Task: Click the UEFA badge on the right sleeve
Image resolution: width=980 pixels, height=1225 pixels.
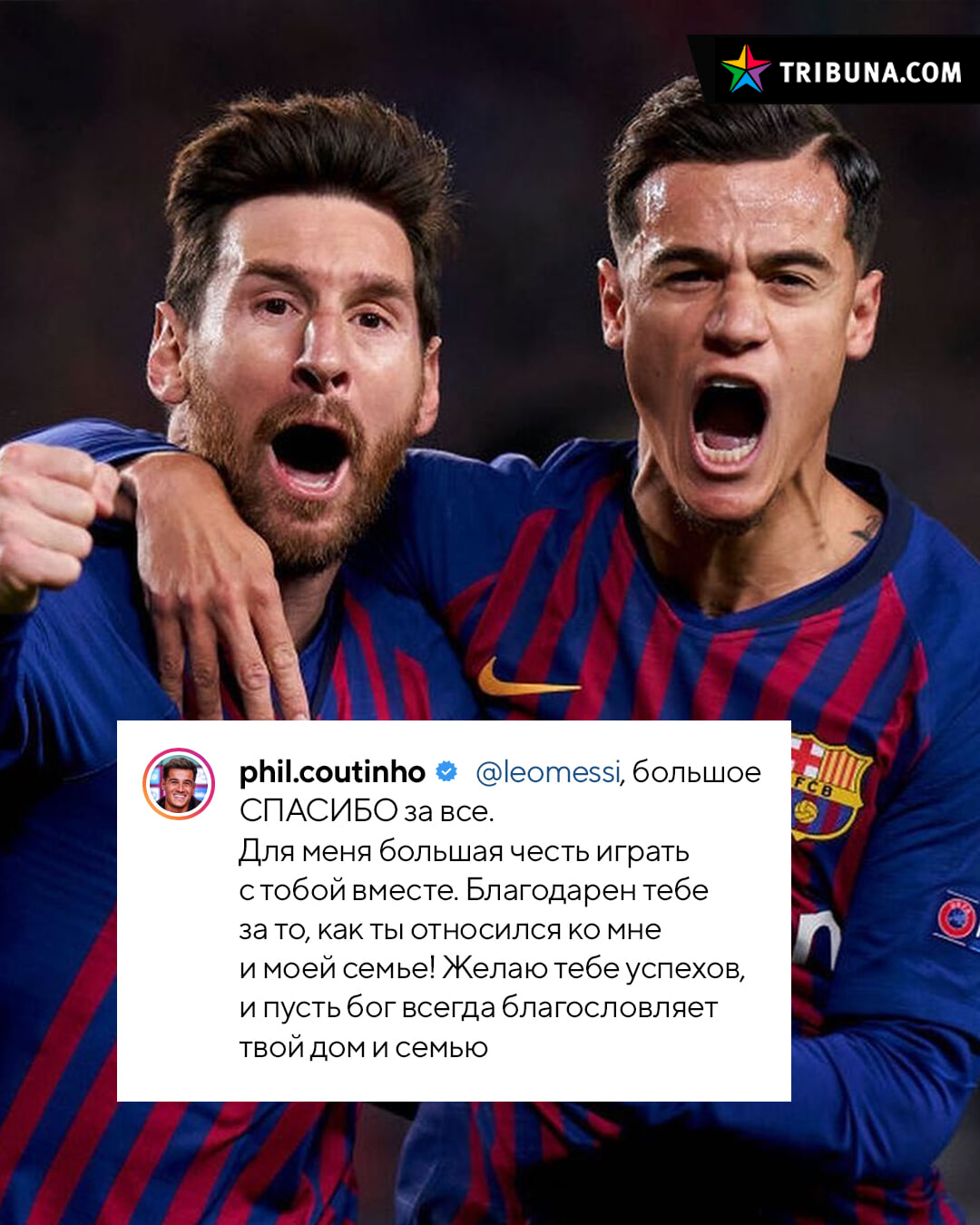Action: click(957, 918)
